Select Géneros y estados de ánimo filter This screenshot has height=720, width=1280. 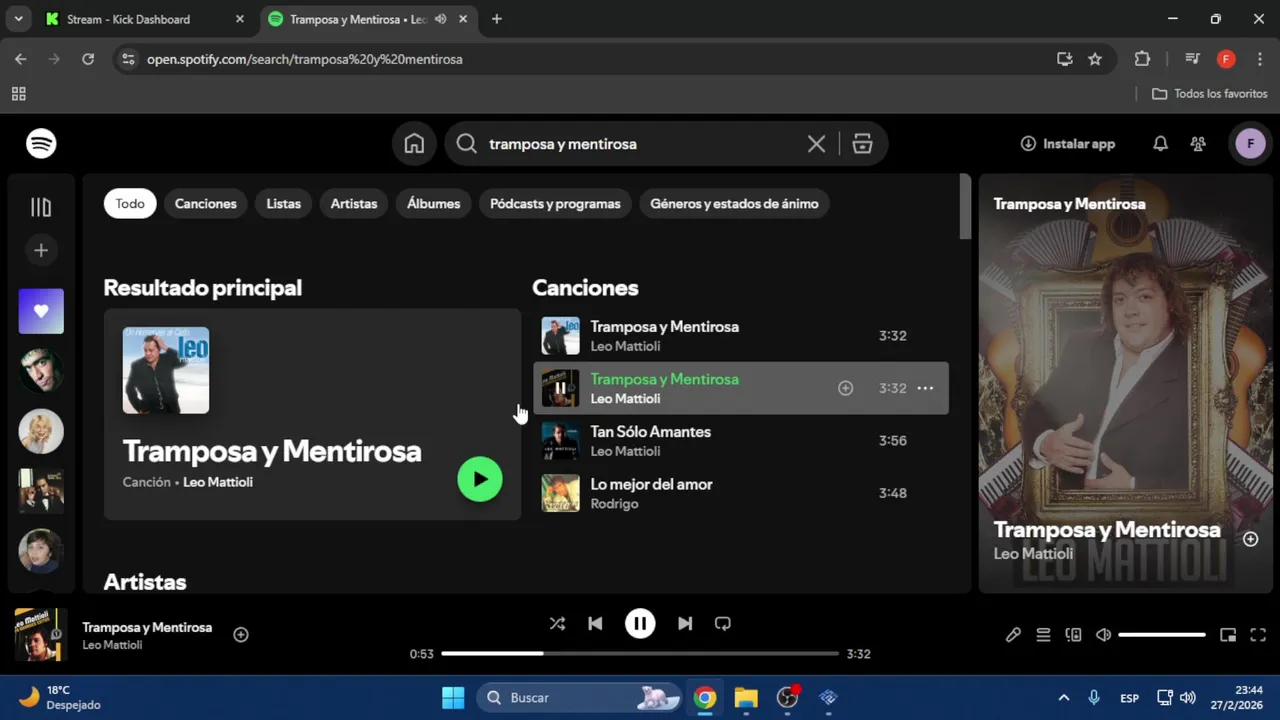pos(734,204)
